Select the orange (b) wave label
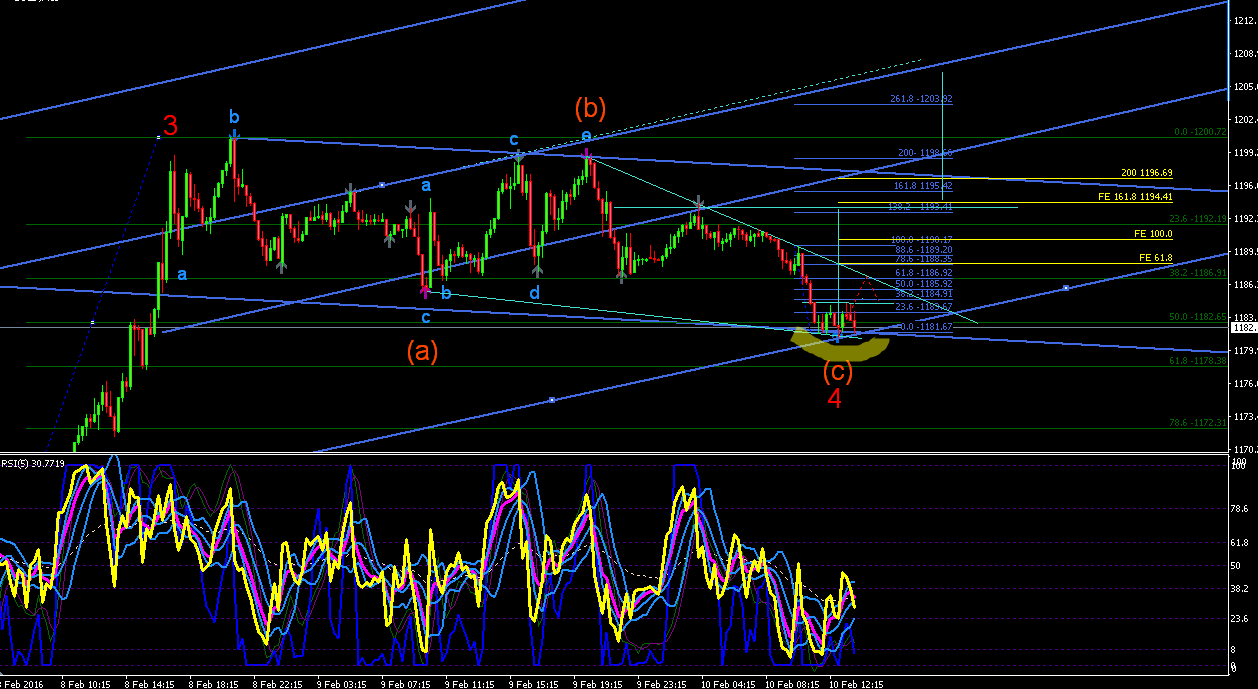Screen dimensions: 1258x689 click(589, 108)
